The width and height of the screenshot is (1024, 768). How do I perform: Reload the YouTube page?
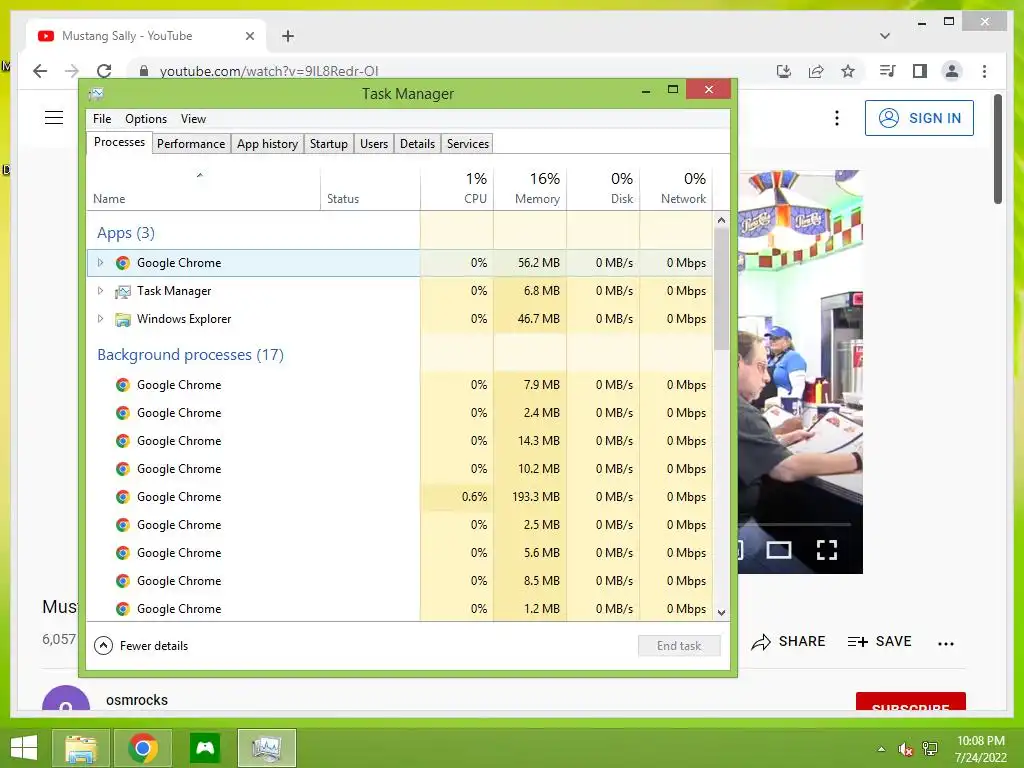tap(104, 71)
